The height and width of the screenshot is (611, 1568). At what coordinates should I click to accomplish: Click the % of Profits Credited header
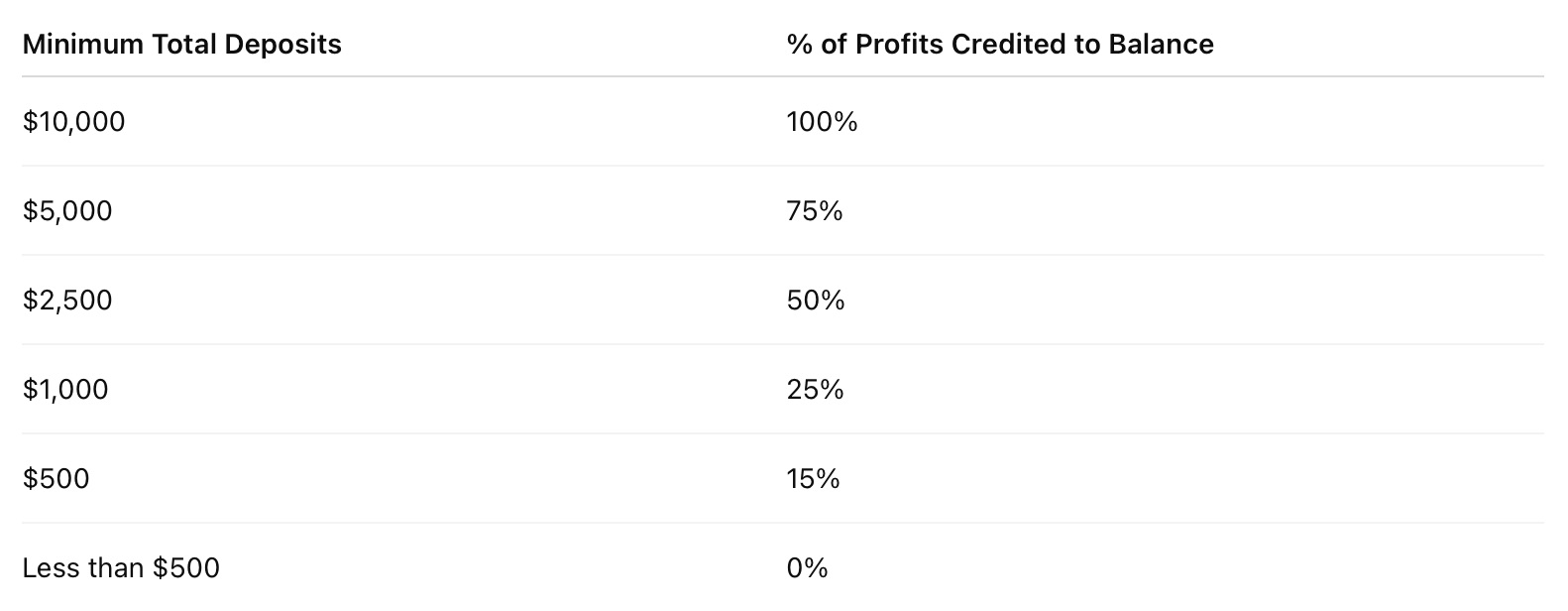pyautogui.click(x=999, y=45)
